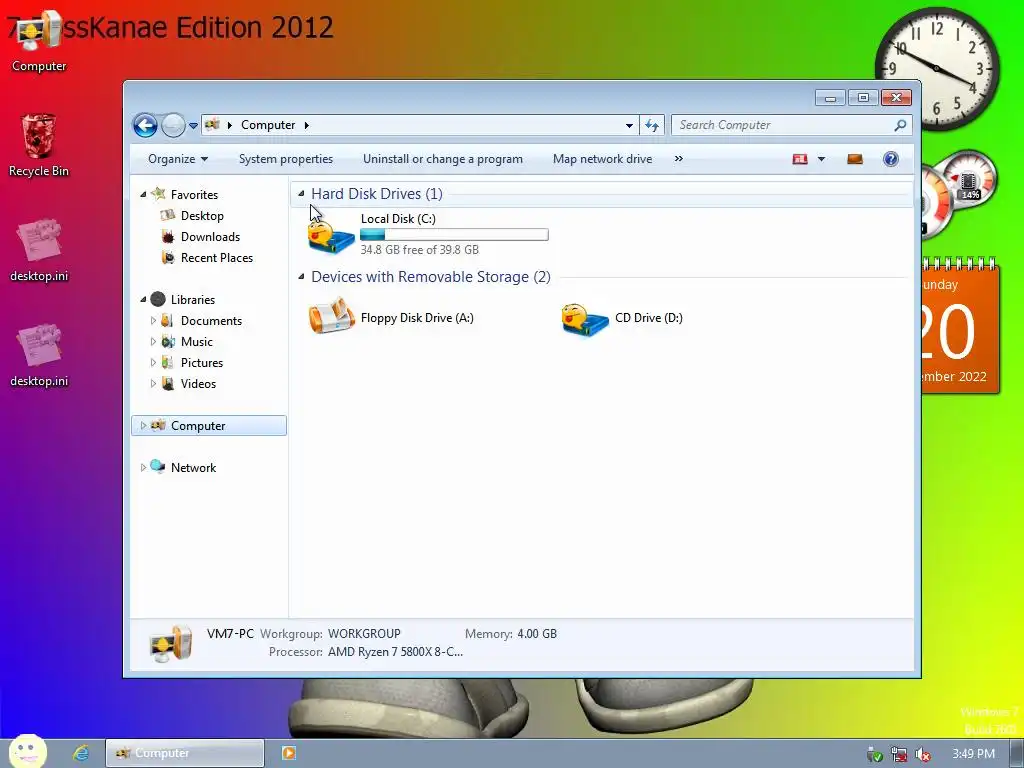Refresh the Computer view

pos(652,125)
